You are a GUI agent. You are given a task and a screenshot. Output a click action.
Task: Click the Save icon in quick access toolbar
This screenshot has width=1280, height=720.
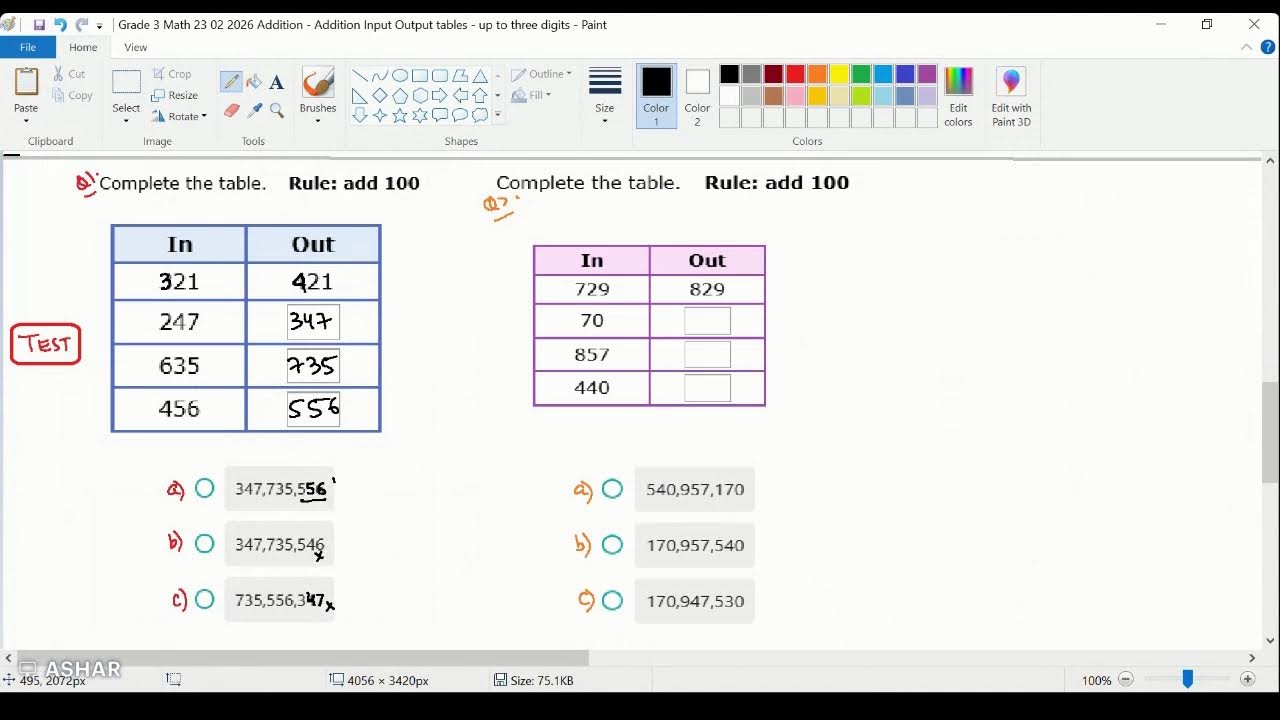pyautogui.click(x=39, y=25)
